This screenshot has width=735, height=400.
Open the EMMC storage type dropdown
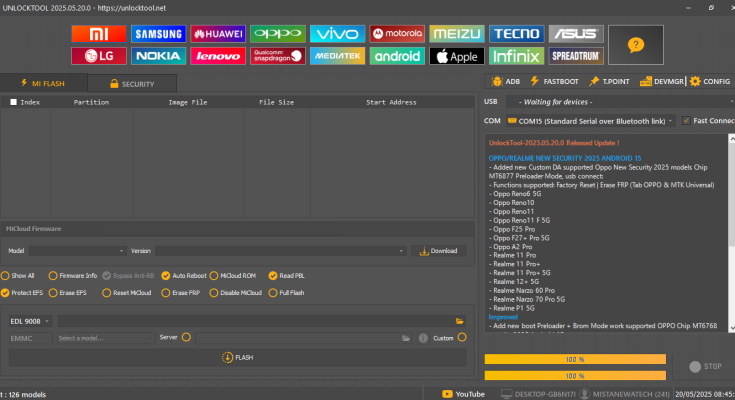point(30,338)
